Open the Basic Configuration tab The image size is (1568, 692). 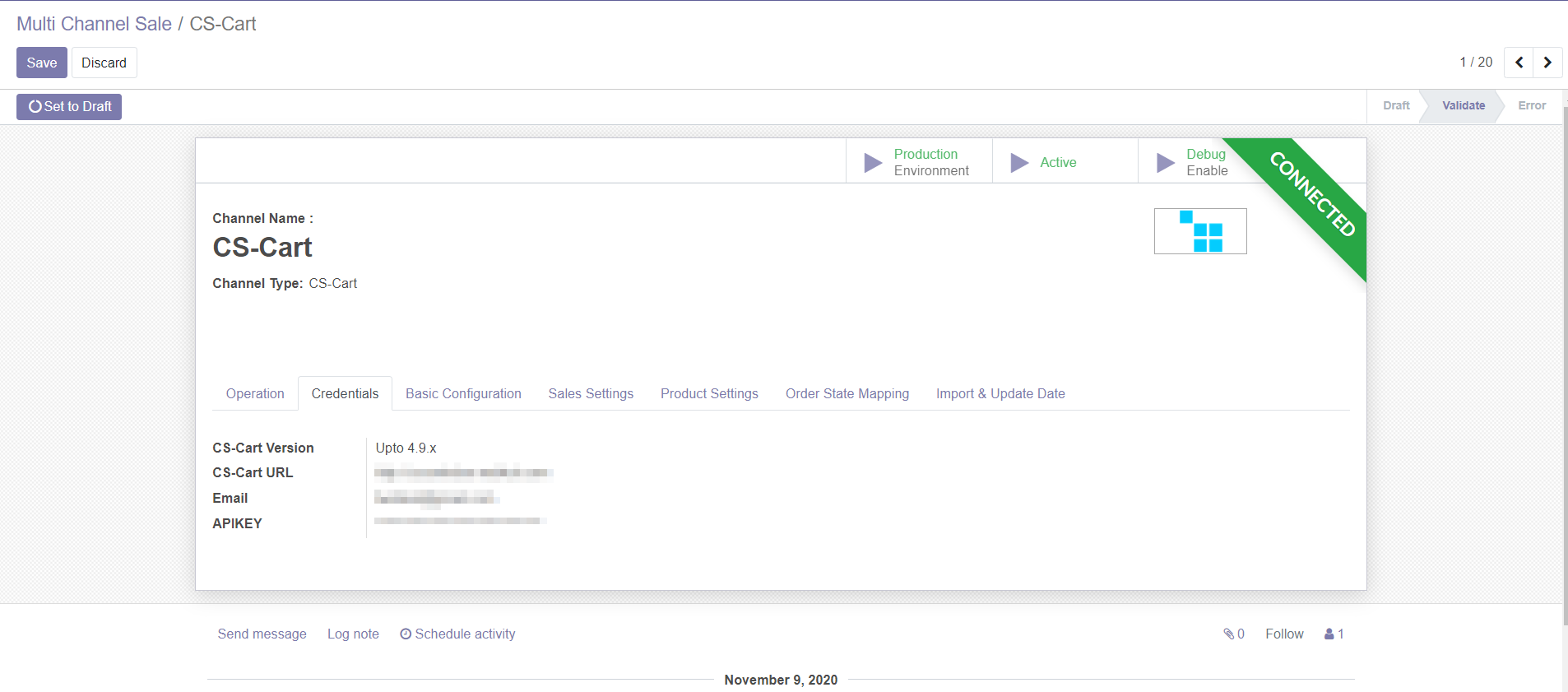point(463,393)
